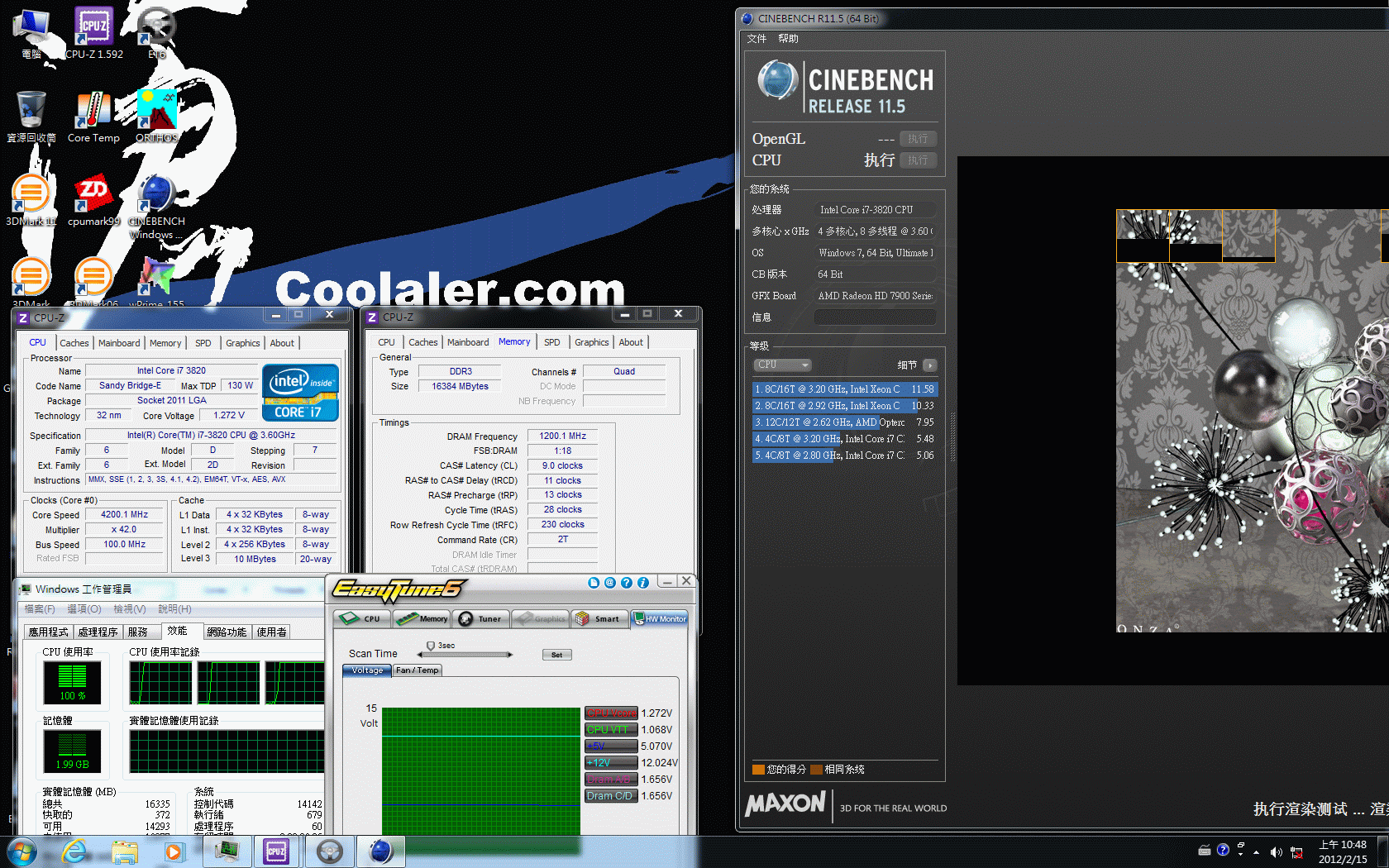Select ranking row 4C/8T @ 2.80 GHz
The height and width of the screenshot is (868, 1389).
pos(844,455)
